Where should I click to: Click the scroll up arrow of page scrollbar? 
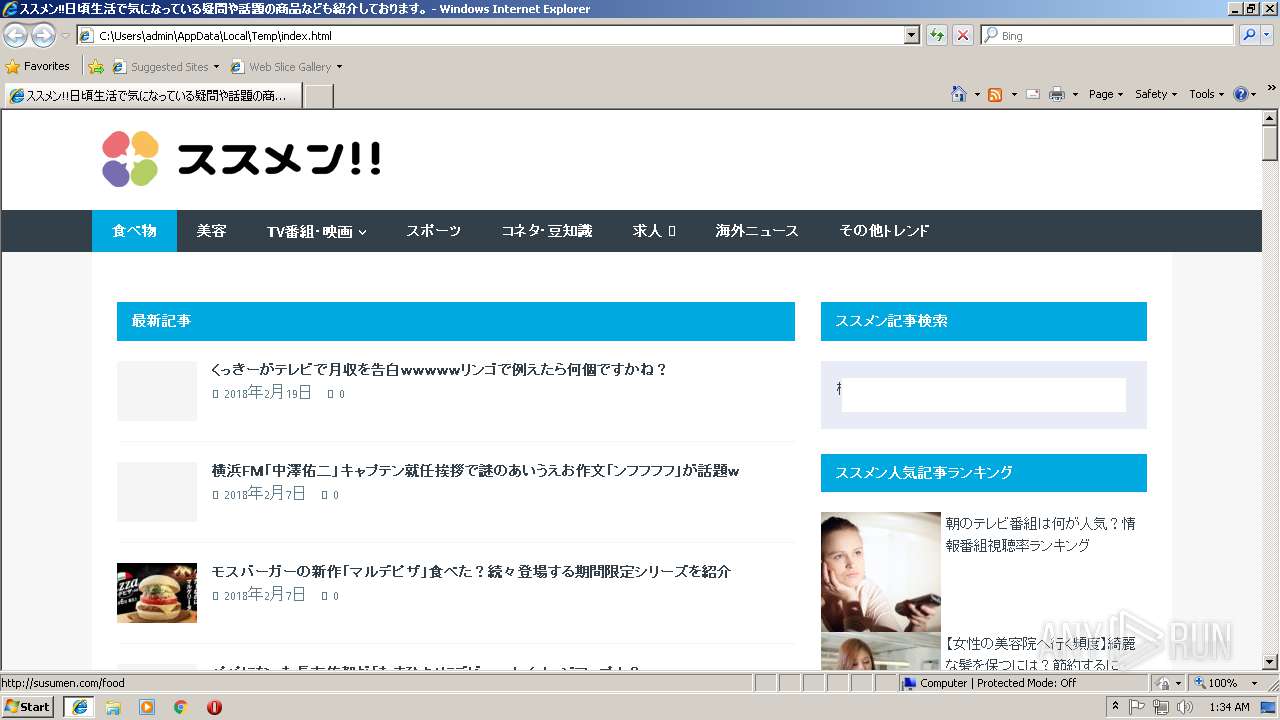1270,118
